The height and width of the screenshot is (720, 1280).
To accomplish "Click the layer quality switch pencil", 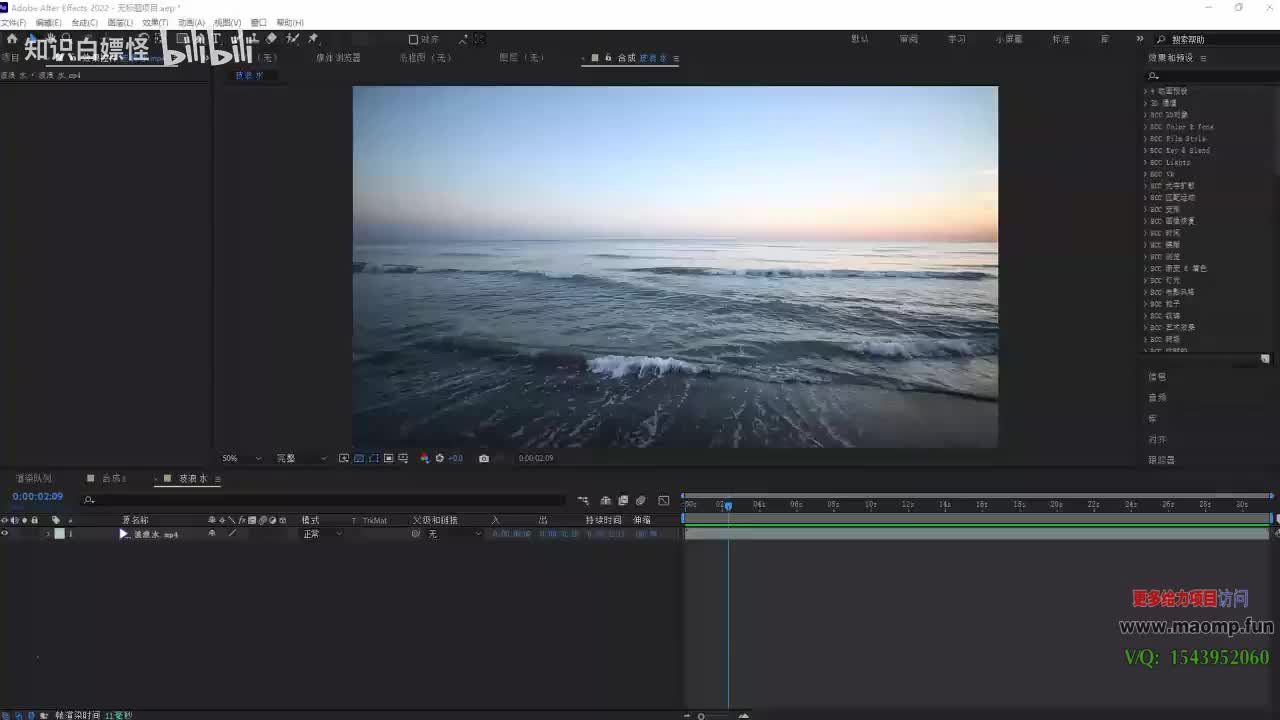I will click(232, 534).
